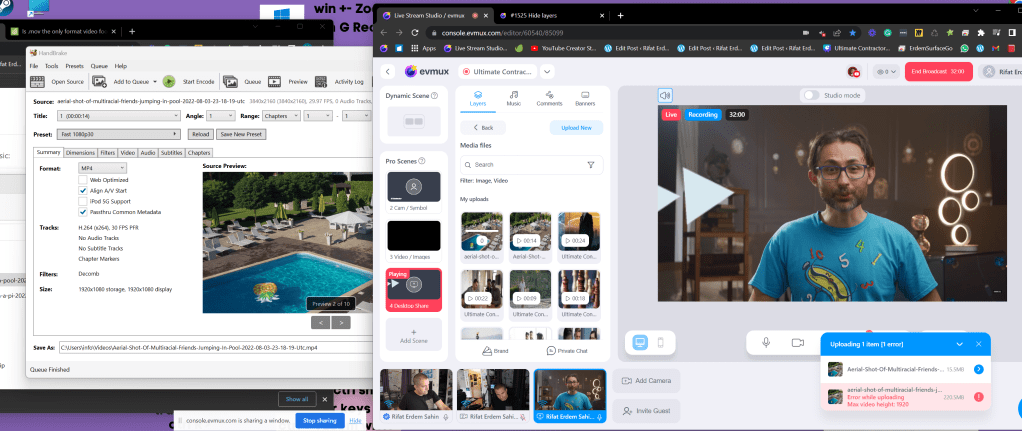This screenshot has height=431, width=1022.
Task: Open the Fast 1080p30 preset selector
Action: (x=118, y=134)
